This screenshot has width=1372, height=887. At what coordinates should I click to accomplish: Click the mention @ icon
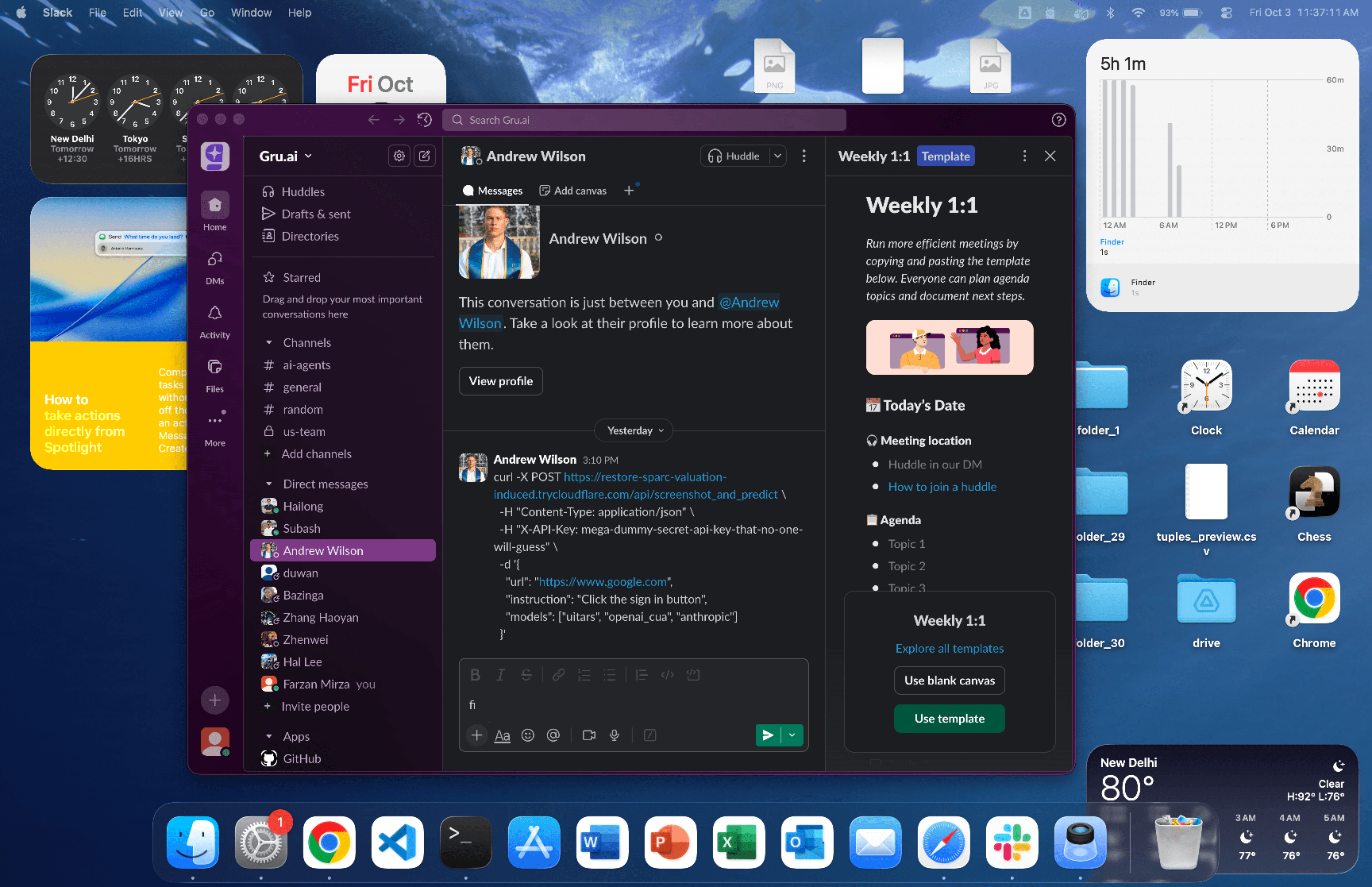[553, 735]
